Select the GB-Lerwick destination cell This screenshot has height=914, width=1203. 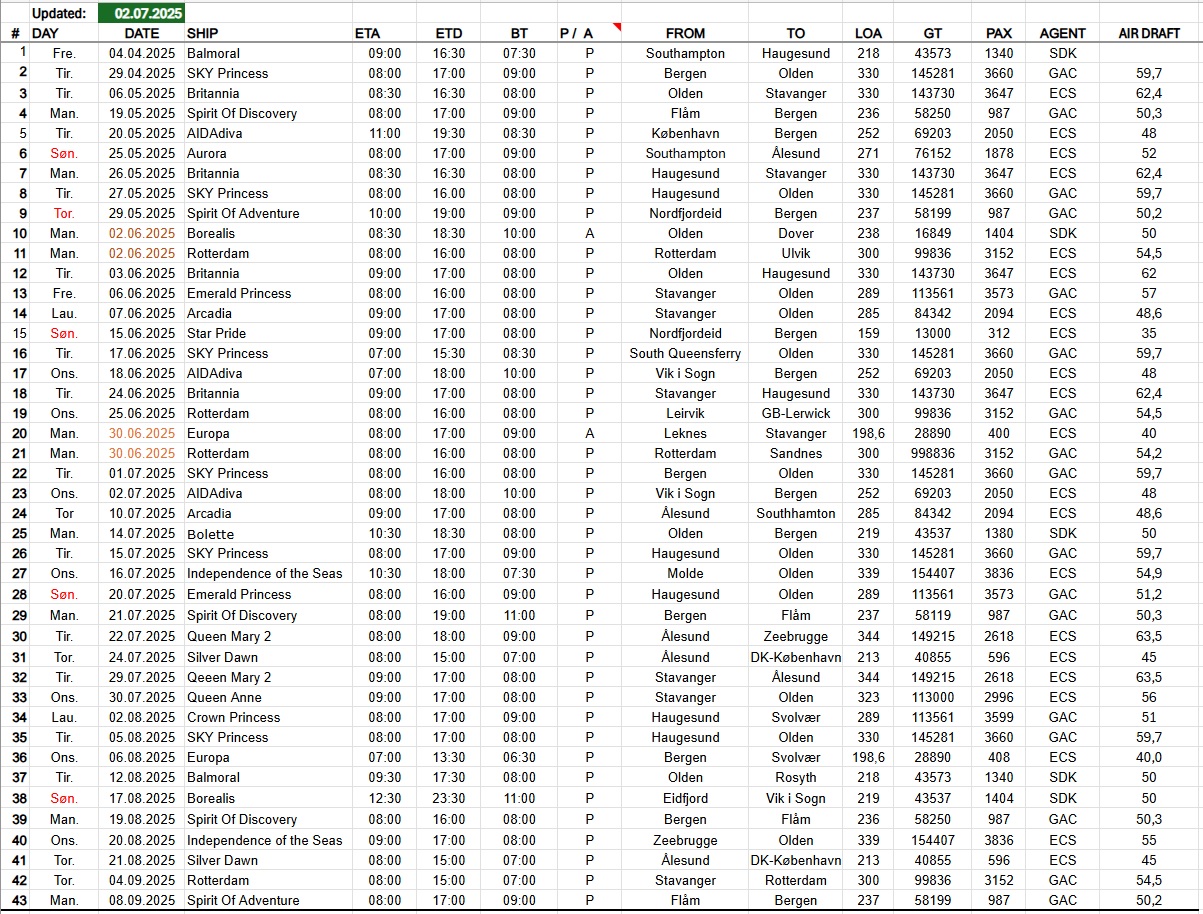pyautogui.click(x=796, y=413)
